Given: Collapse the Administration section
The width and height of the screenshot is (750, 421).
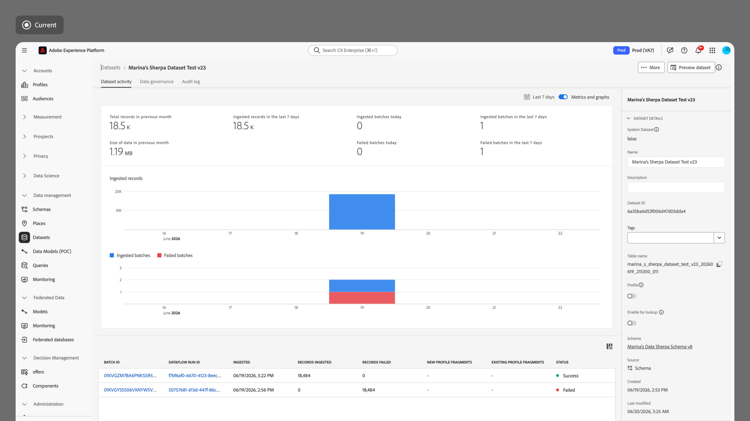Looking at the screenshot, I should click(24, 404).
